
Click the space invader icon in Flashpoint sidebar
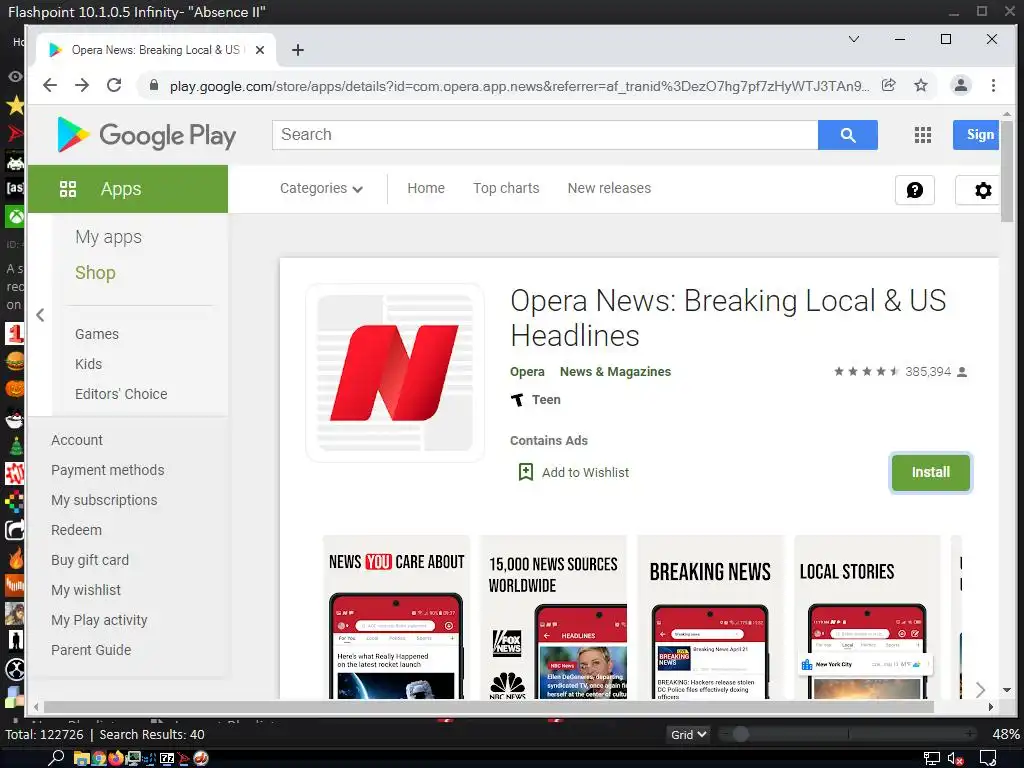click(15, 160)
